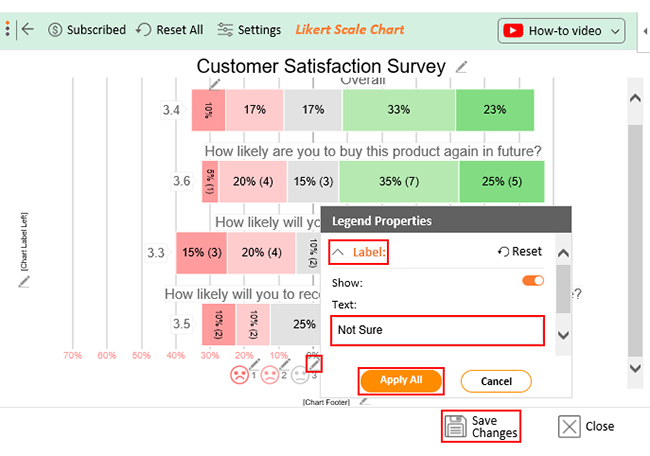Collapse the Label section chevron
The height and width of the screenshot is (456, 650).
(x=338, y=252)
